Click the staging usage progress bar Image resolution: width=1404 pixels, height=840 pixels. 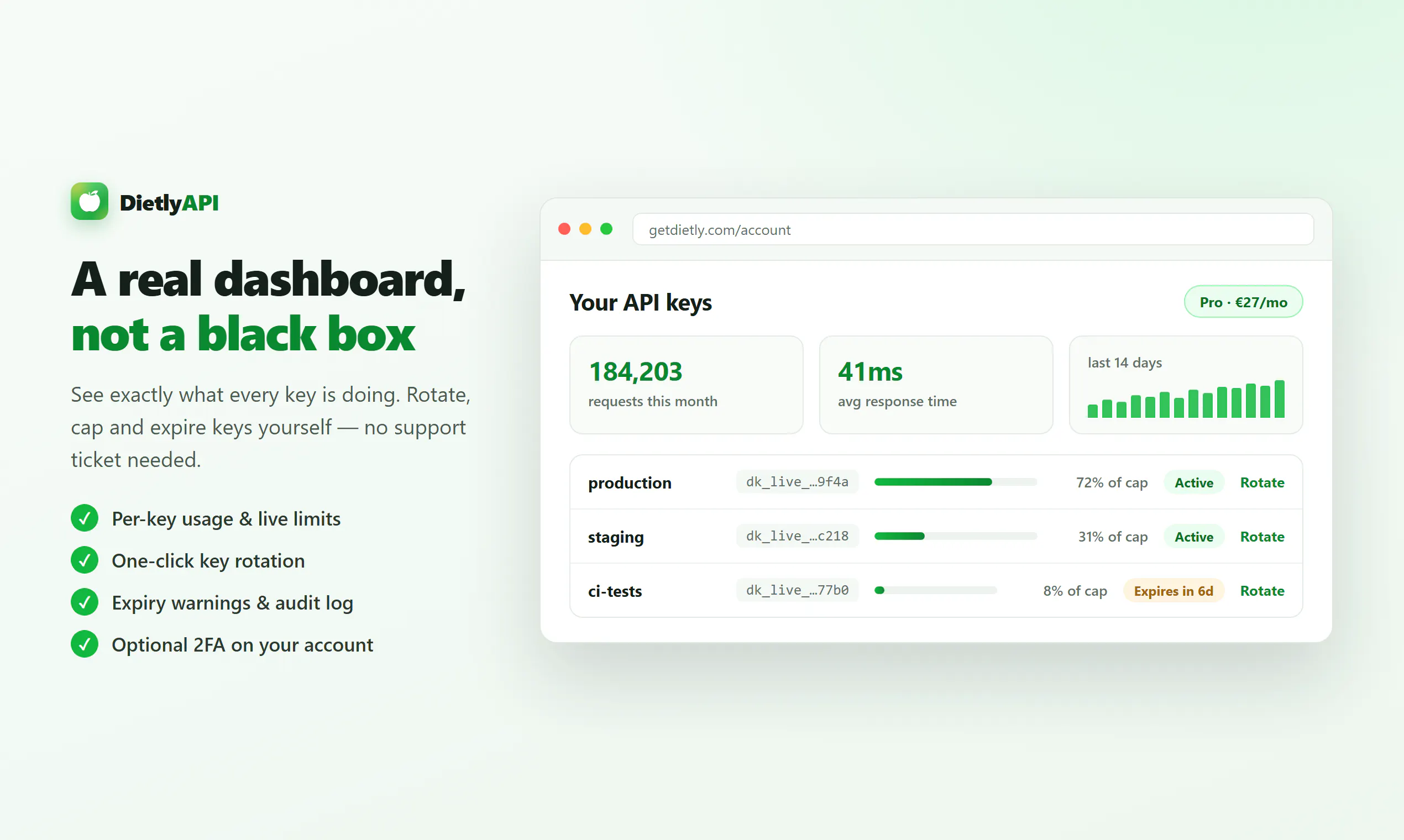pos(955,536)
